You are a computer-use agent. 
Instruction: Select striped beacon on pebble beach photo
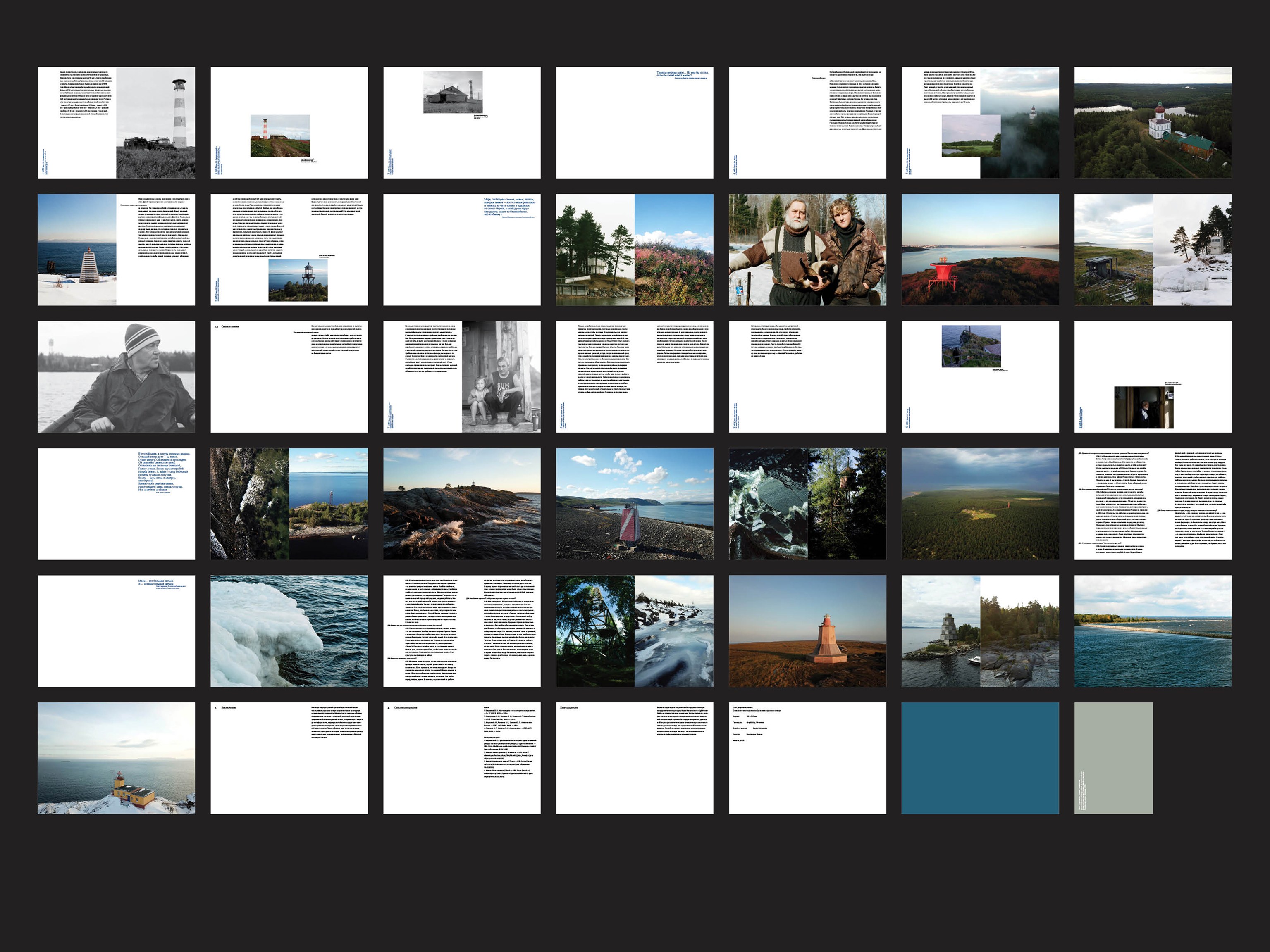[x=635, y=504]
